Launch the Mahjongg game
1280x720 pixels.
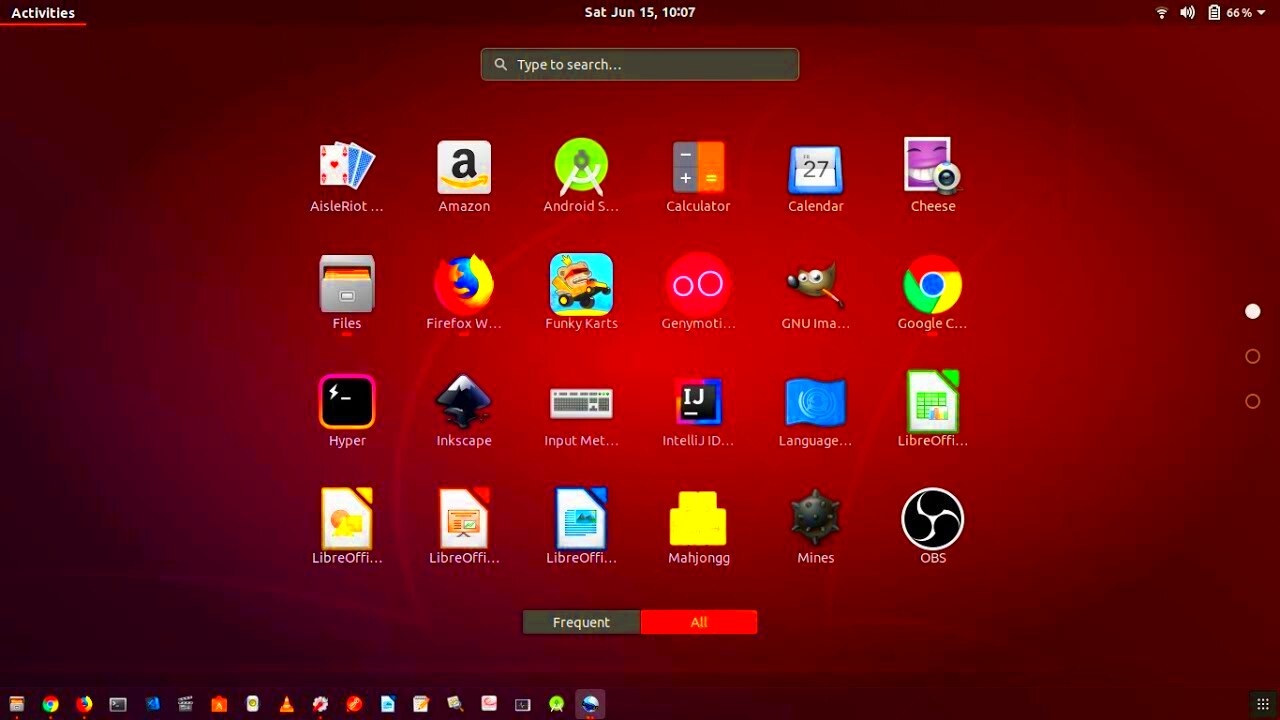[x=698, y=527]
